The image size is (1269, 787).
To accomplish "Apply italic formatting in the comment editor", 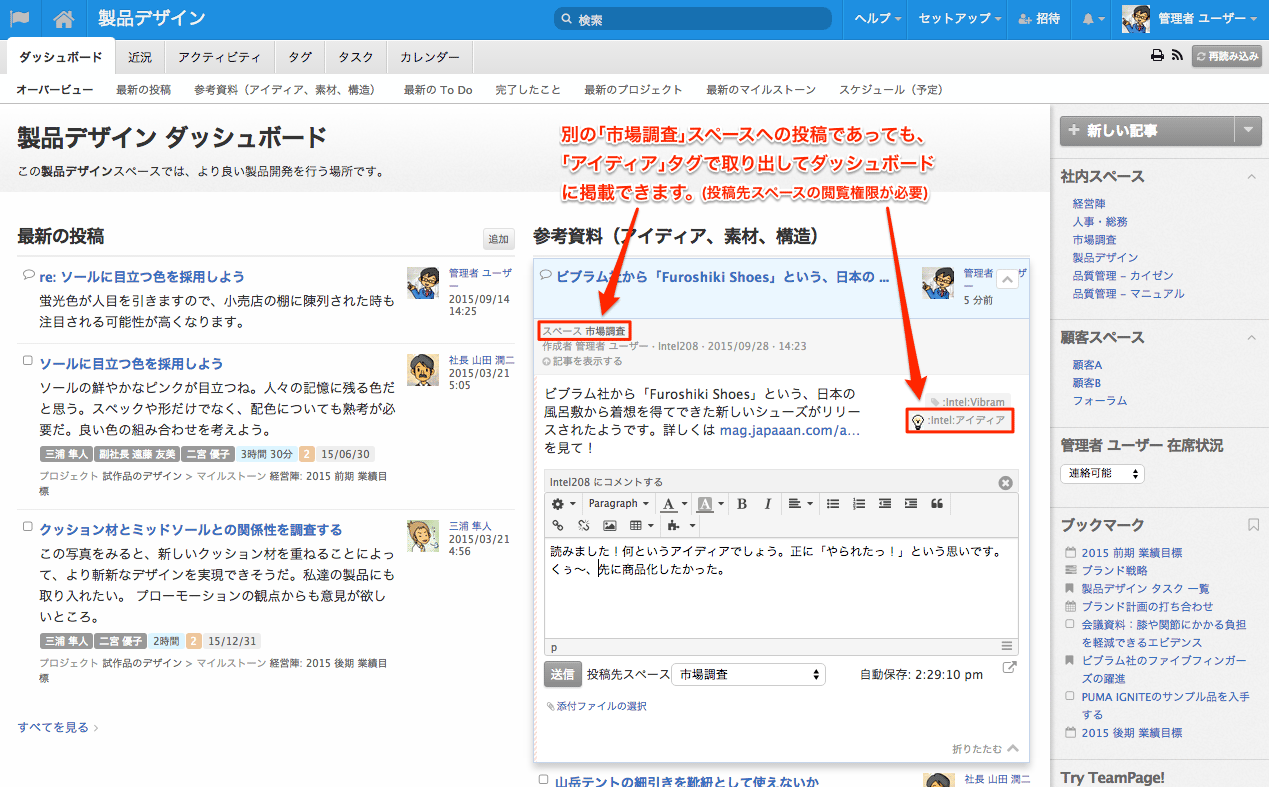I will 768,504.
